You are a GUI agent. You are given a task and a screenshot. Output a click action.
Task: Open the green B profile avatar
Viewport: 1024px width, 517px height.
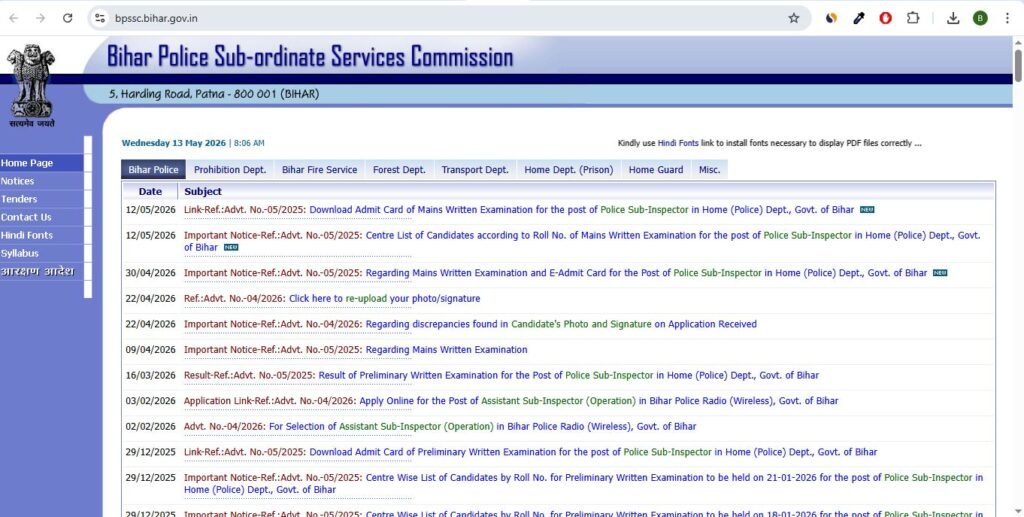click(980, 18)
